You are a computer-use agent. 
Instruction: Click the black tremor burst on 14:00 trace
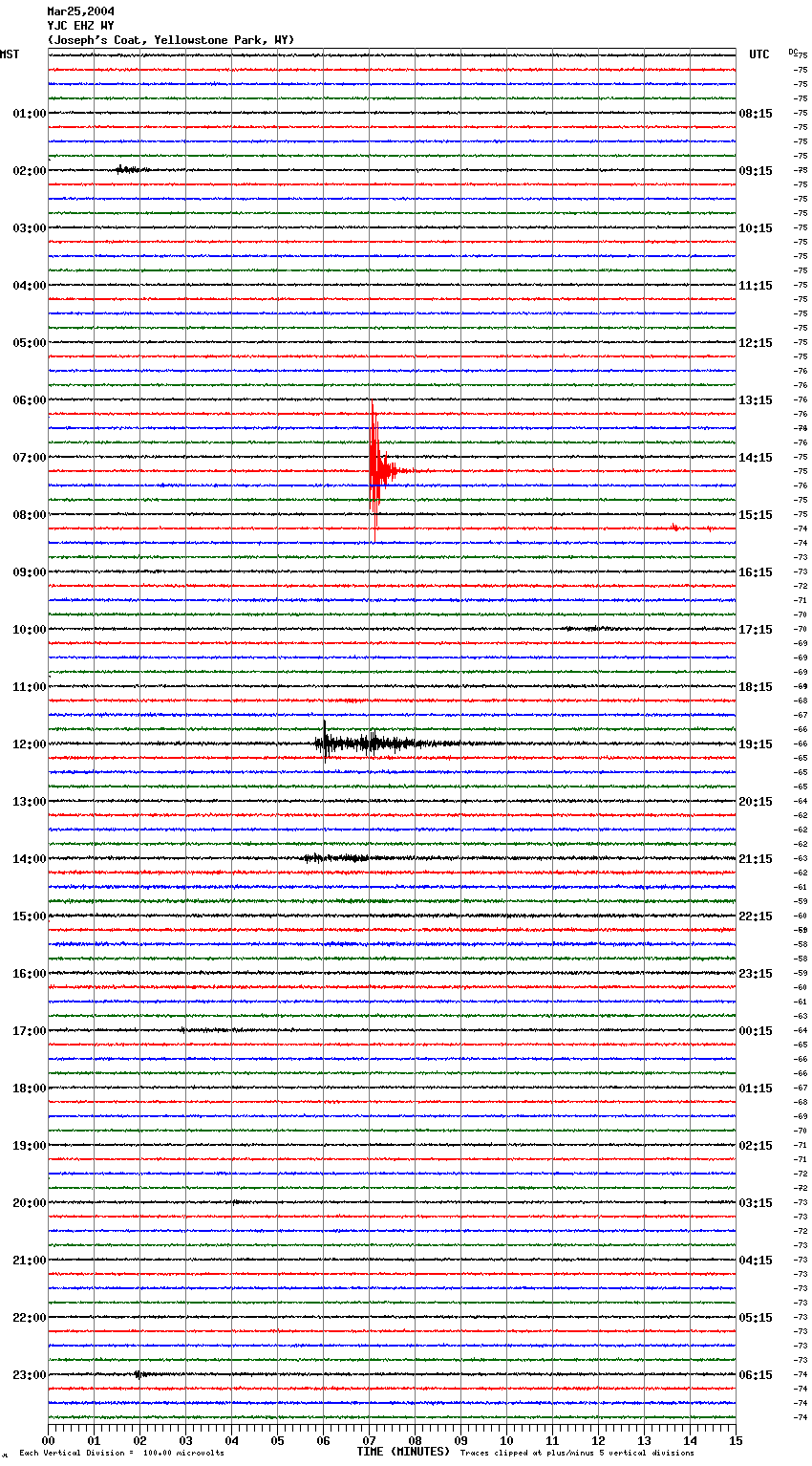coord(334,858)
